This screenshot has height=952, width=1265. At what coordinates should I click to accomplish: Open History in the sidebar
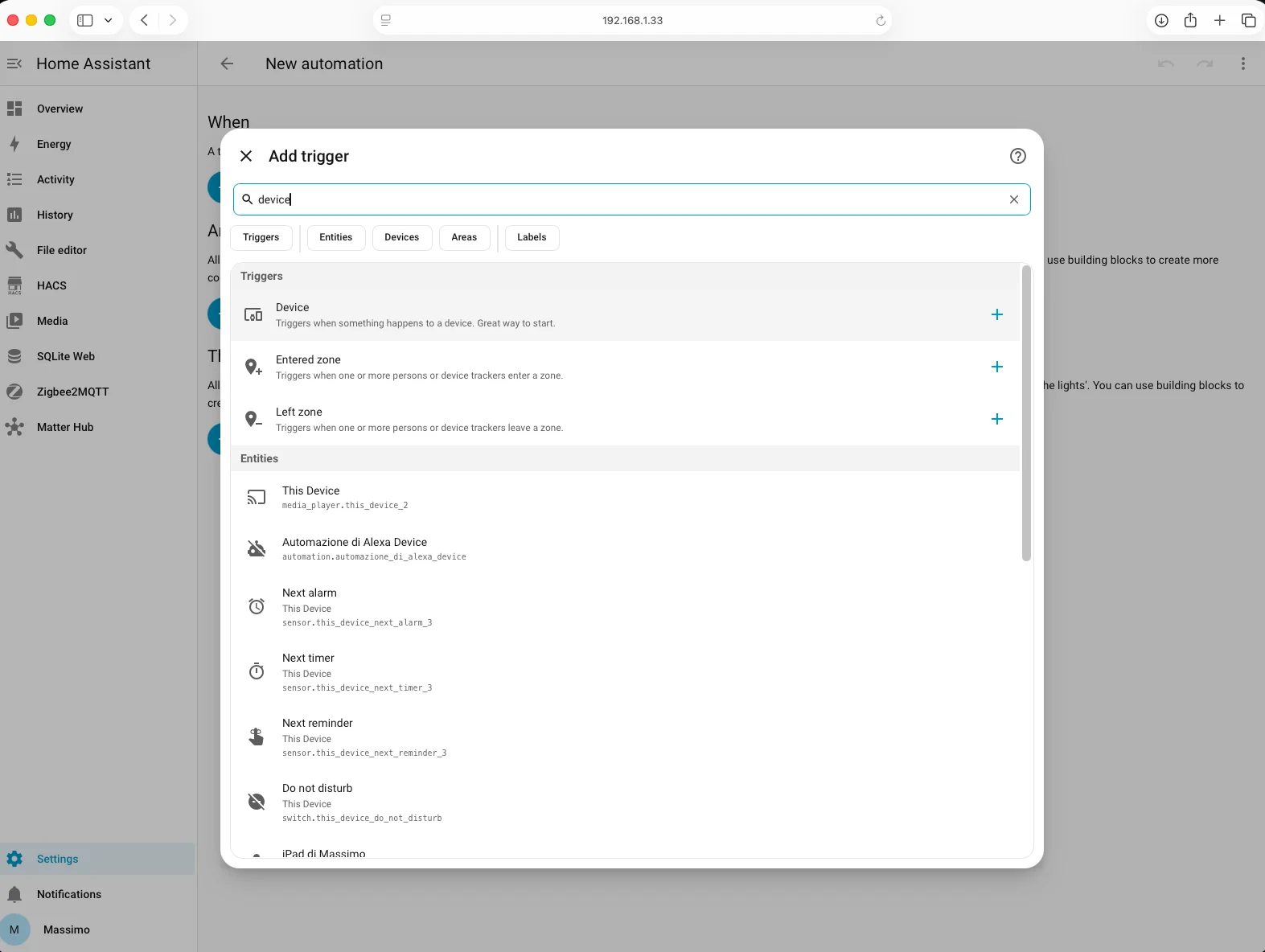pyautogui.click(x=97, y=215)
